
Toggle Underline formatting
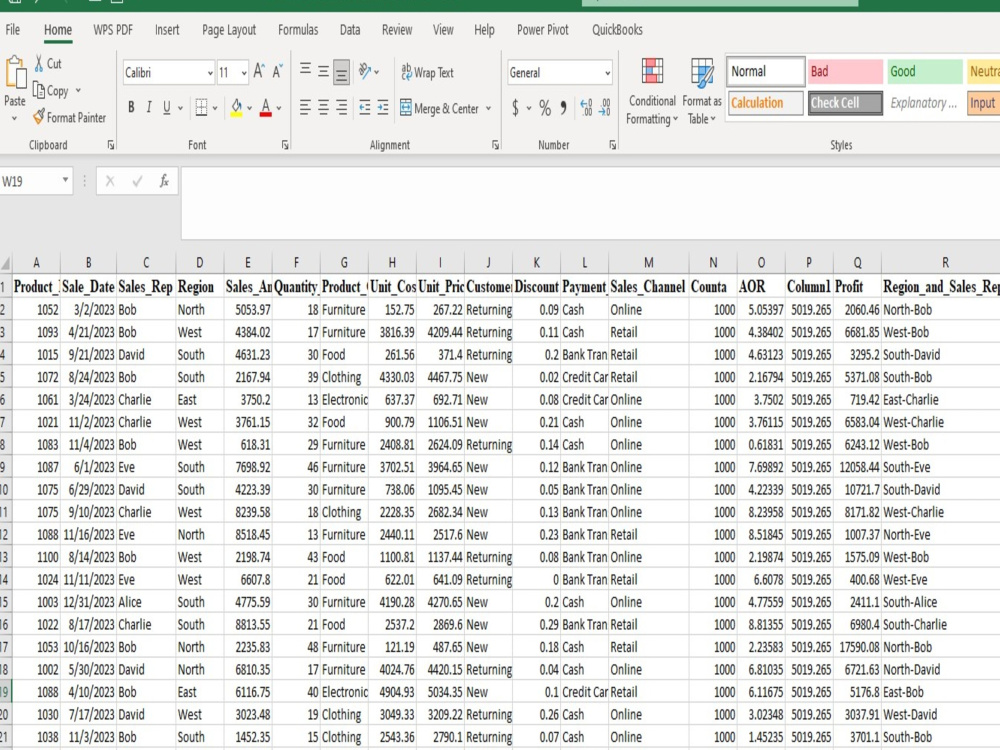pyautogui.click(x=166, y=107)
